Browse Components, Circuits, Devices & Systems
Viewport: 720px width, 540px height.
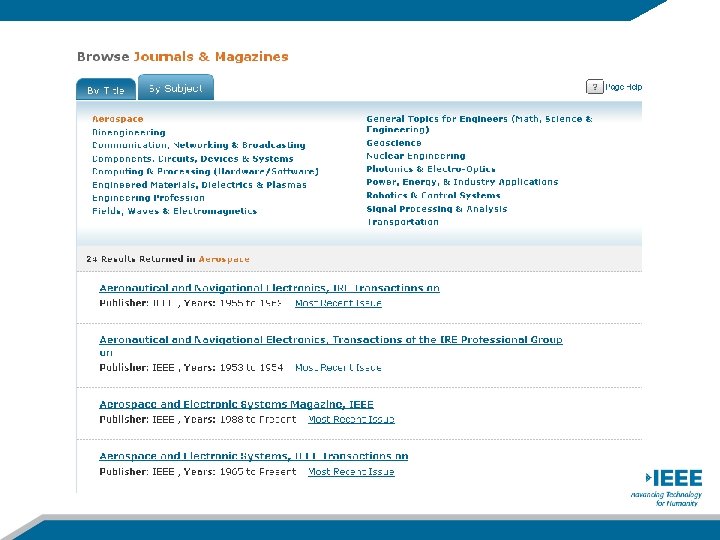point(192,158)
